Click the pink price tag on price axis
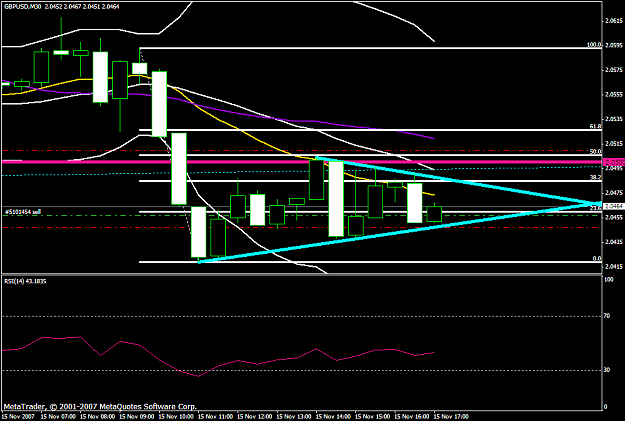The height and width of the screenshot is (421, 625). click(613, 162)
